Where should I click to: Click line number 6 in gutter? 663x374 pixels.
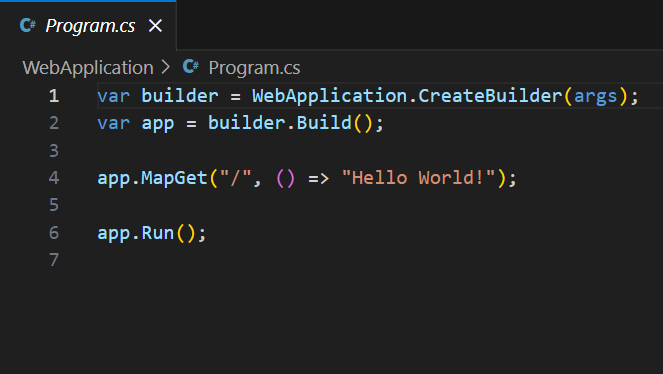(x=54, y=233)
